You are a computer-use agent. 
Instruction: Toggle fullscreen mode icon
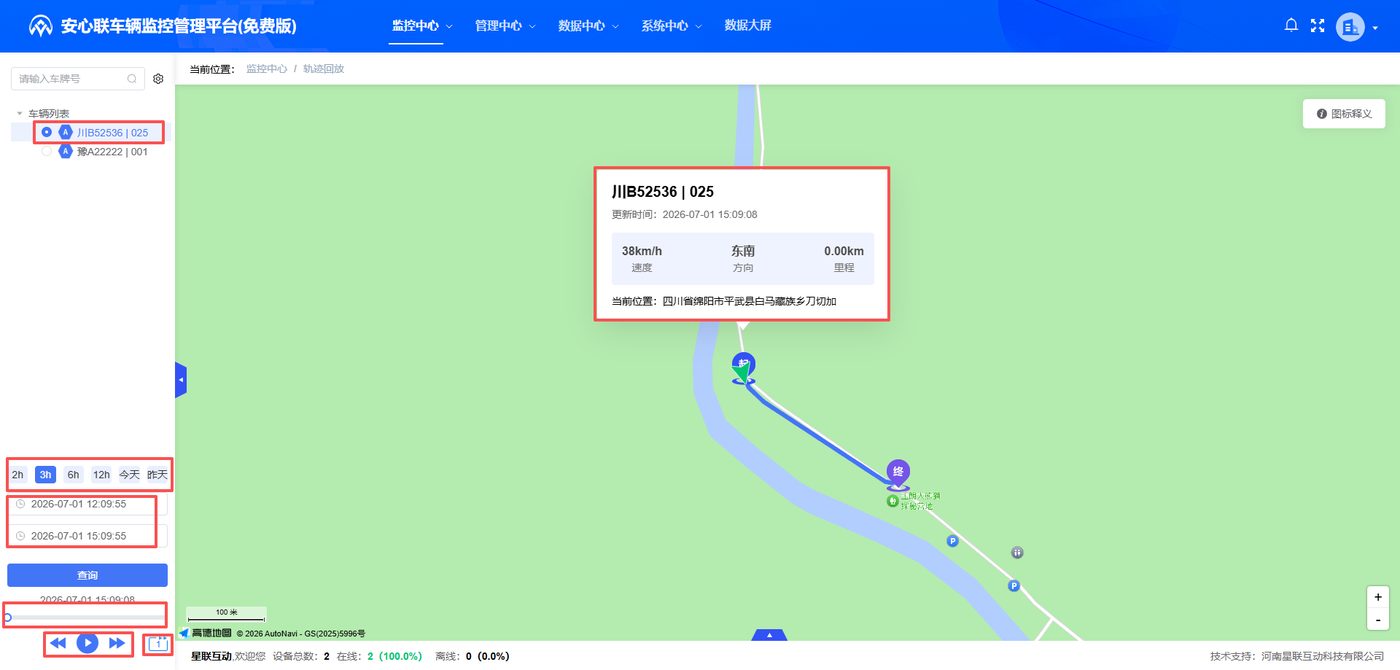1317,26
